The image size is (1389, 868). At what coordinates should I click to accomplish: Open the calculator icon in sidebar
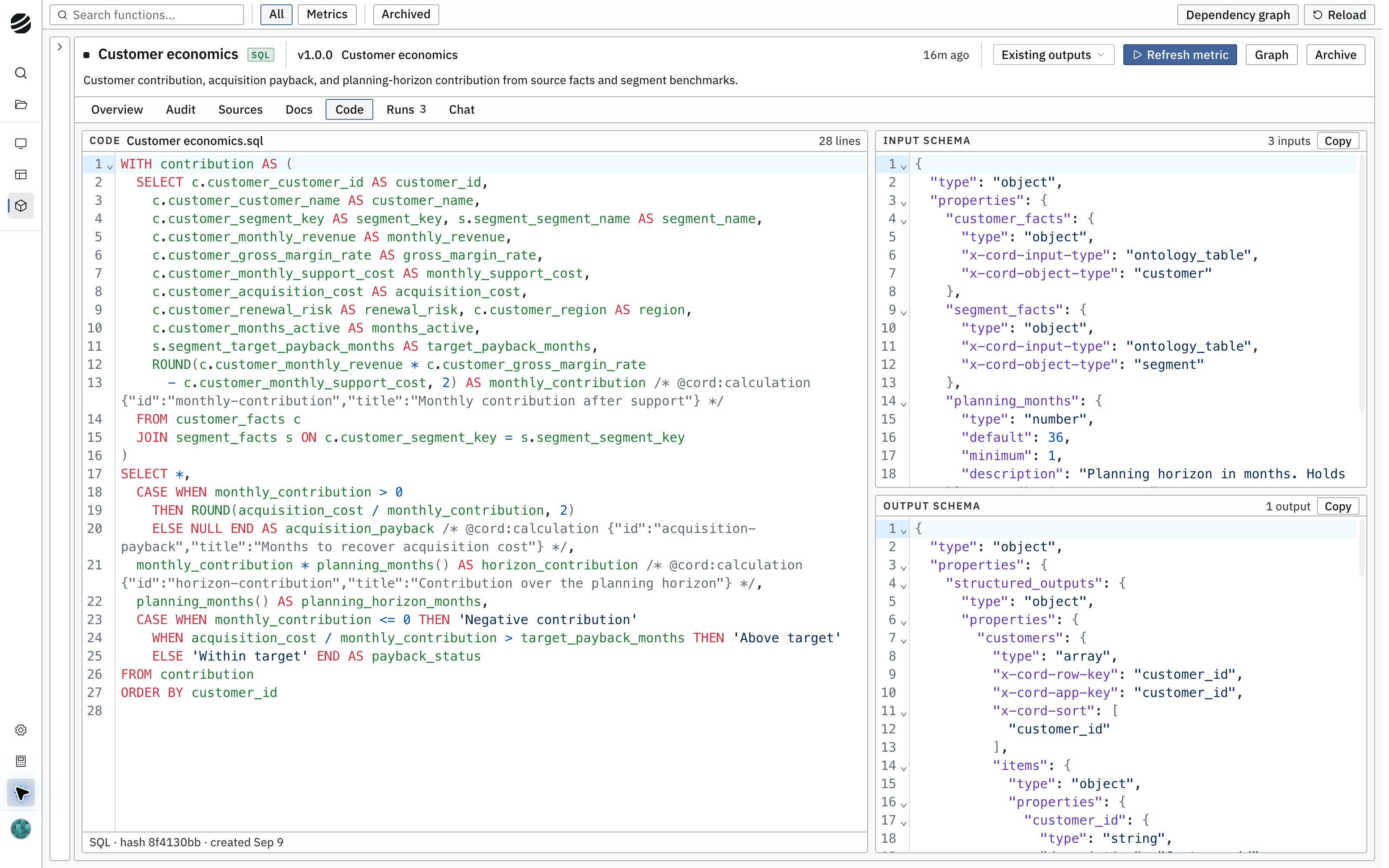21,761
